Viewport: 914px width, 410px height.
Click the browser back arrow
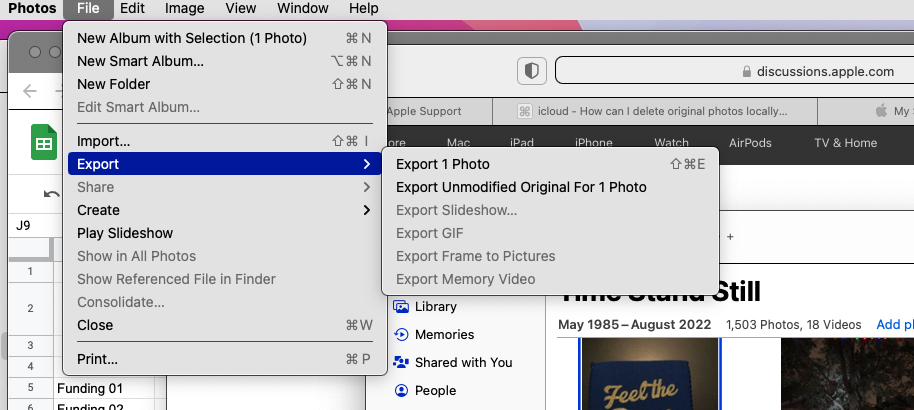(30, 91)
